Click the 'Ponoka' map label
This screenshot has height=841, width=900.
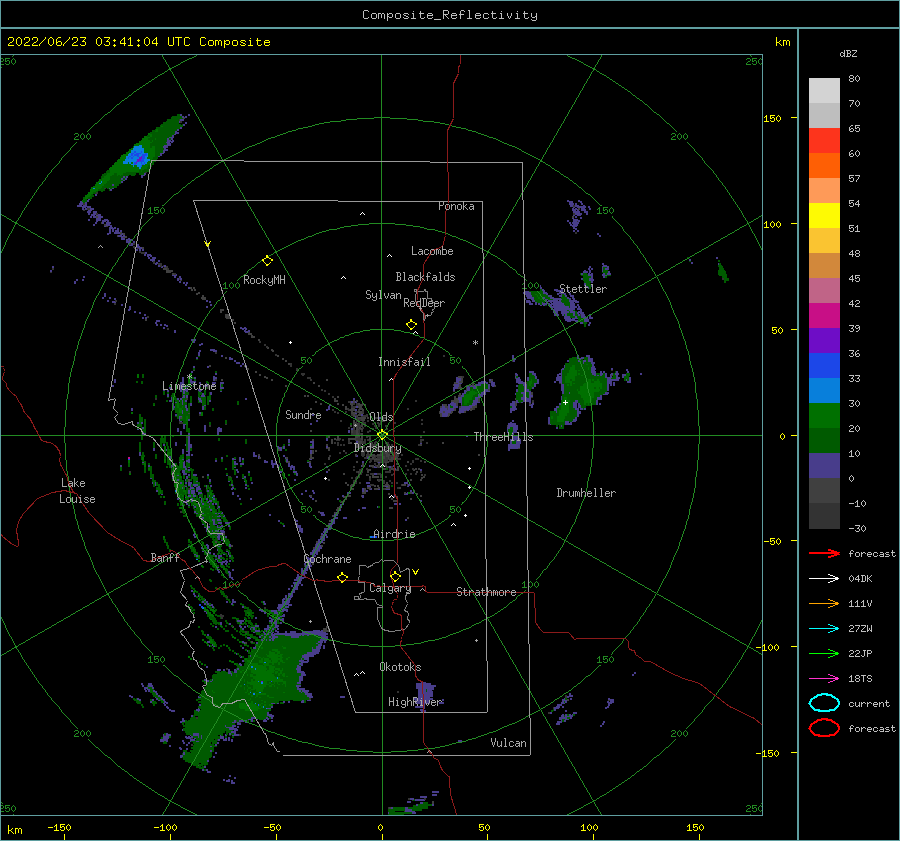pos(456,206)
